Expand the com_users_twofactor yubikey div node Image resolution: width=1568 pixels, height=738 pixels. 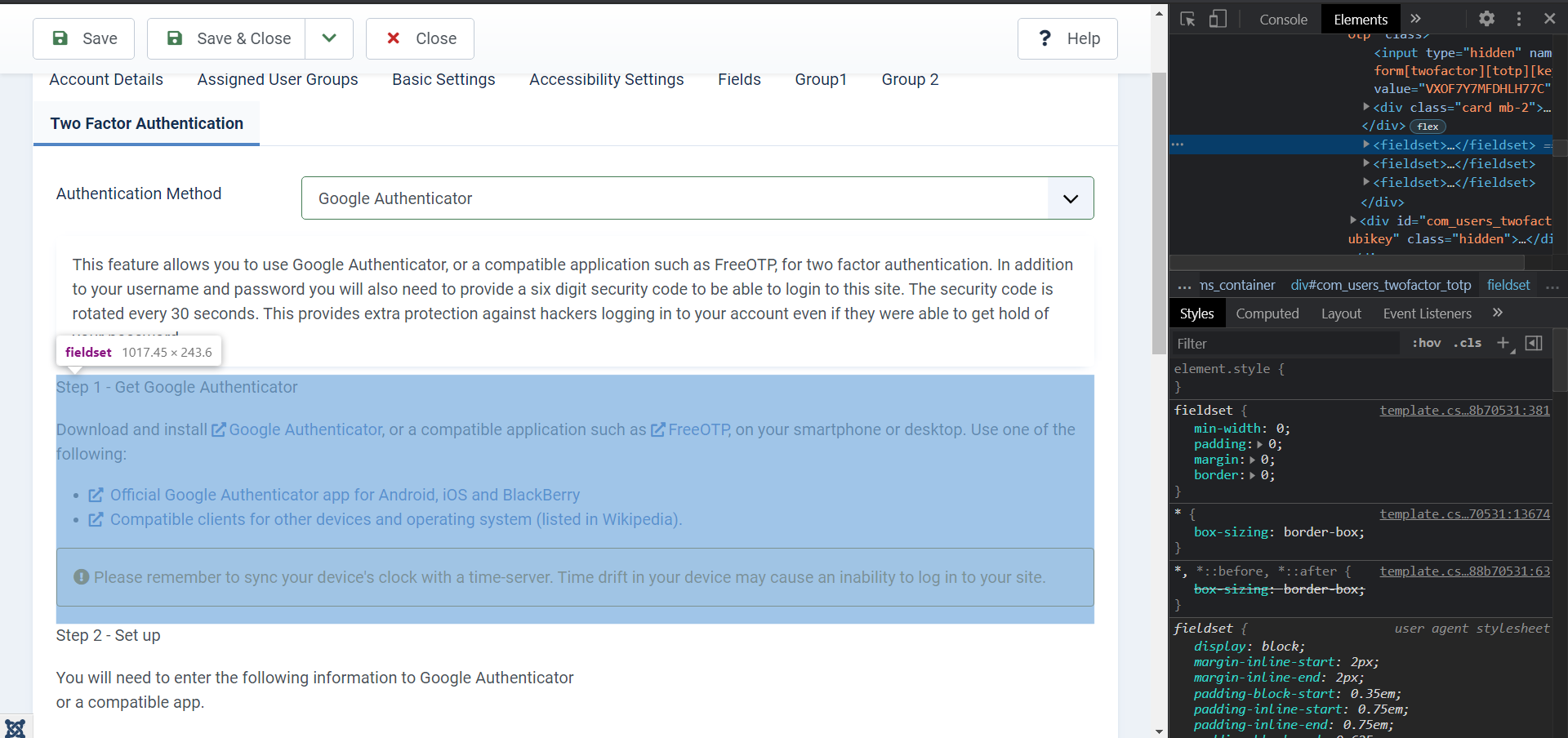(x=1353, y=220)
